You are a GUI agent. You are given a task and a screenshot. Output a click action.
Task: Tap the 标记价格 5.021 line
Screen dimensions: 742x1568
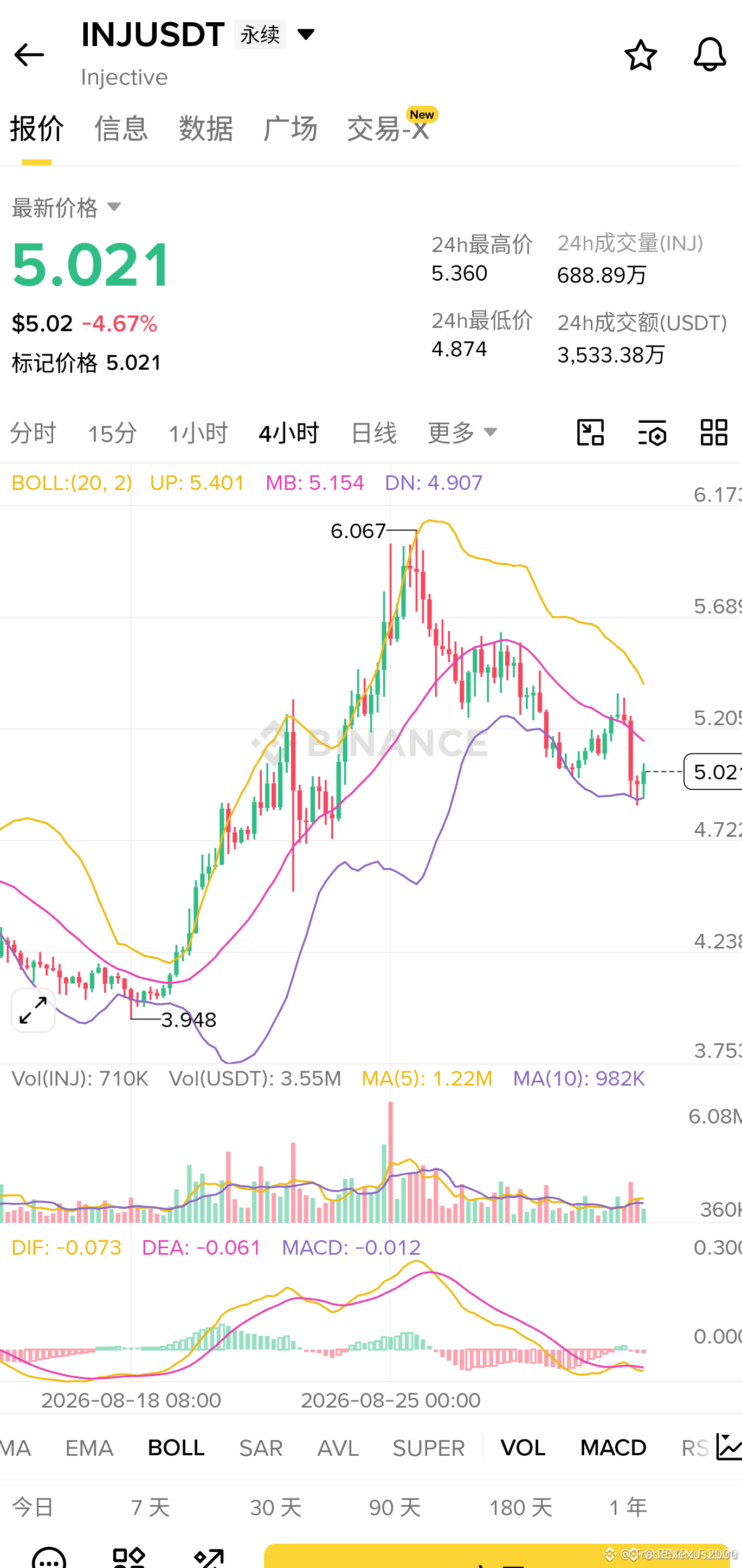tap(86, 363)
